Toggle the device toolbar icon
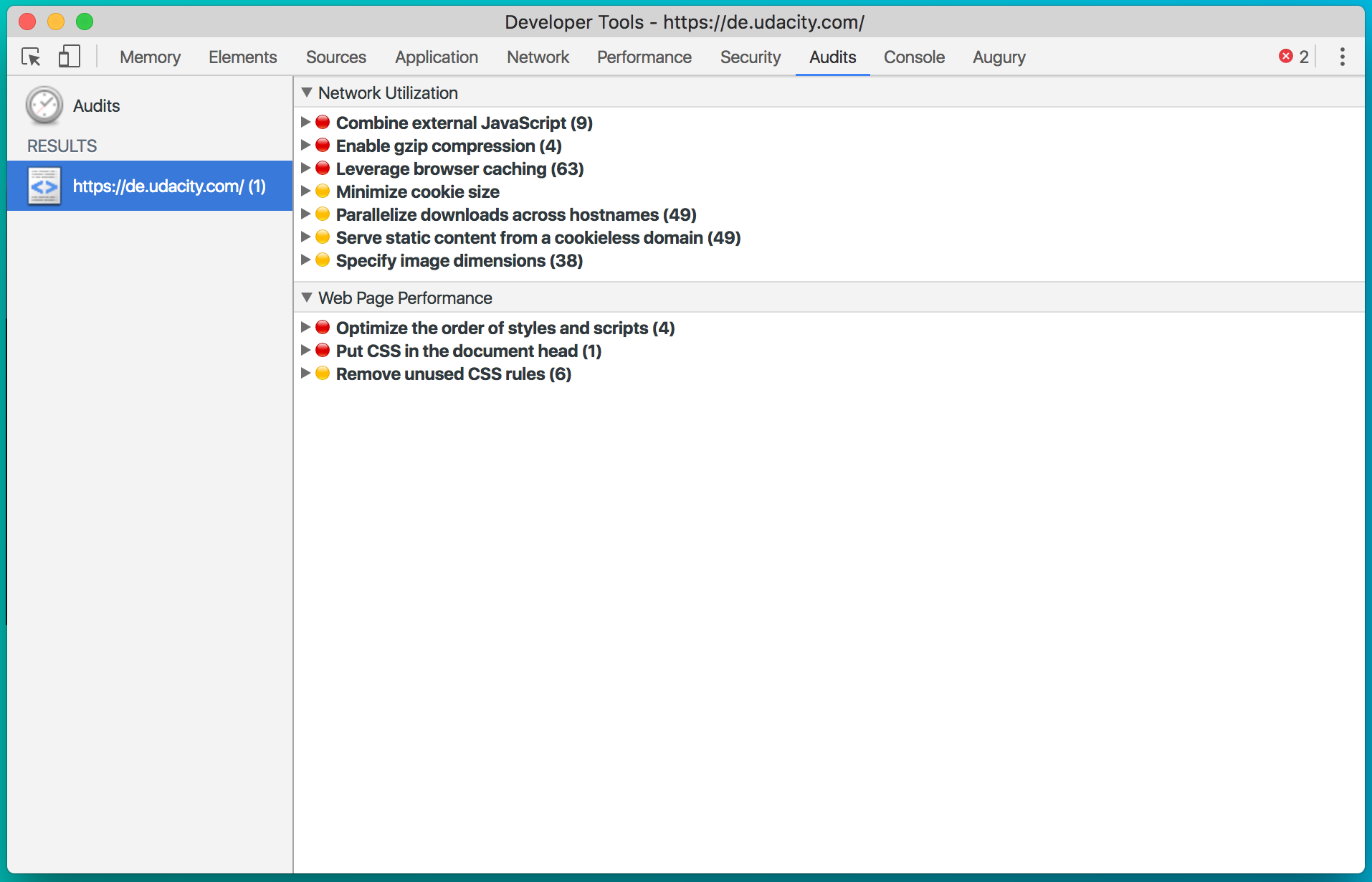Screen dimensions: 1372x882 (69, 57)
